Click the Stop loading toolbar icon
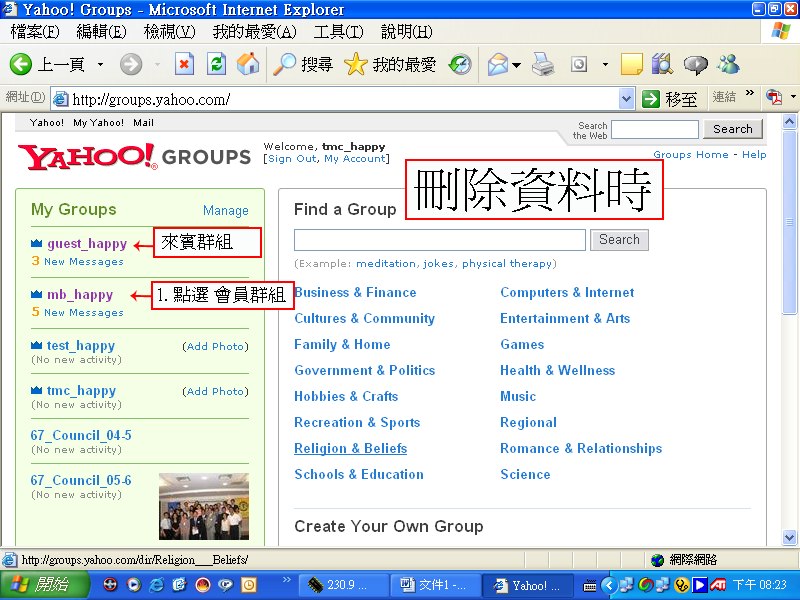The height and width of the screenshot is (600, 800). pyautogui.click(x=184, y=65)
